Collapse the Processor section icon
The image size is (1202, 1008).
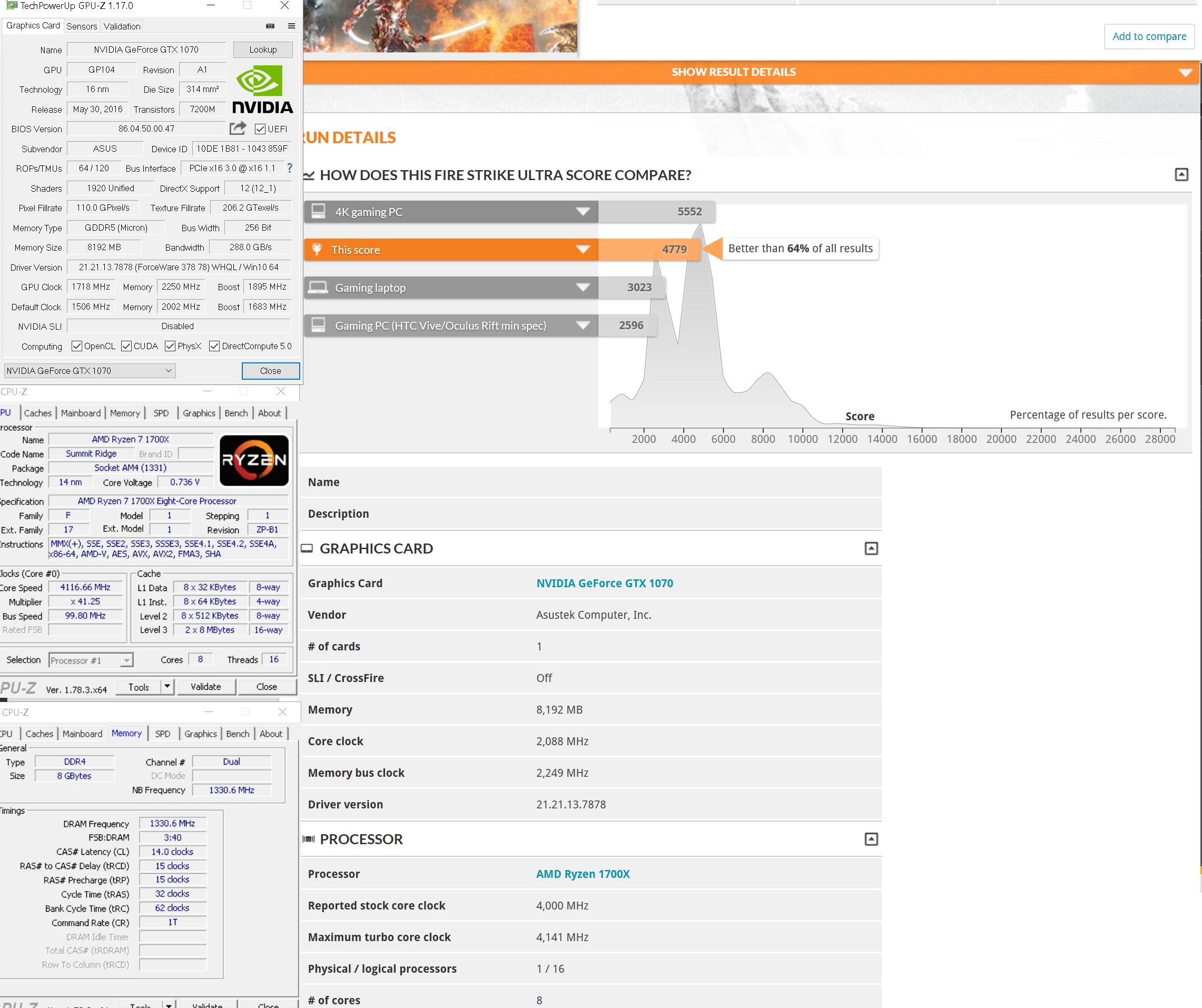pyautogui.click(x=871, y=839)
